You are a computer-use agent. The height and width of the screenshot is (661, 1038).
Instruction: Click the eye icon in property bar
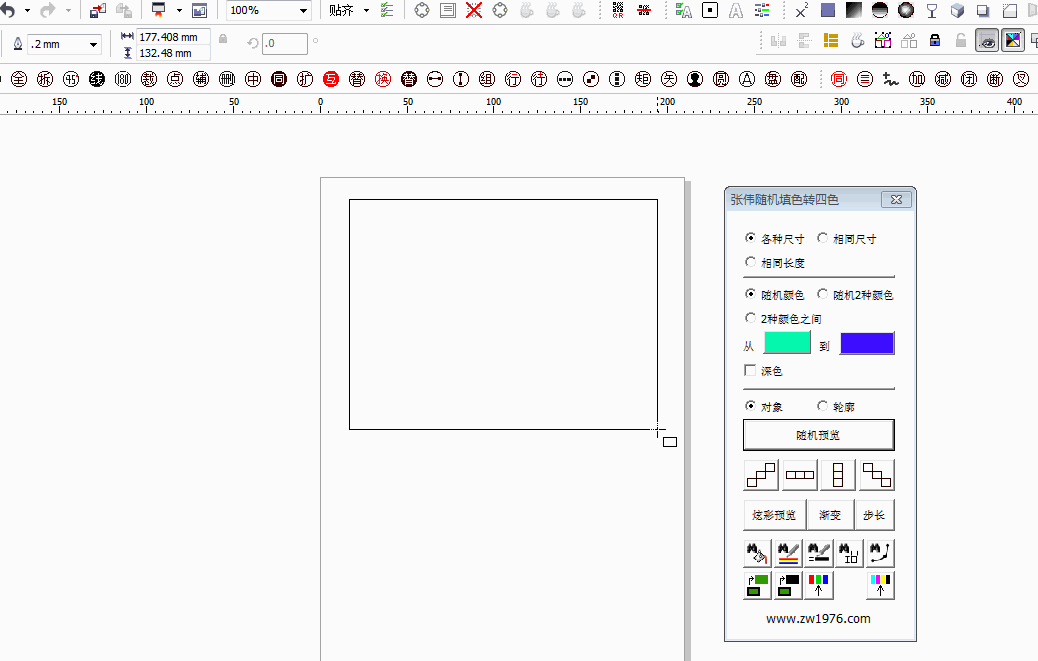click(x=987, y=41)
